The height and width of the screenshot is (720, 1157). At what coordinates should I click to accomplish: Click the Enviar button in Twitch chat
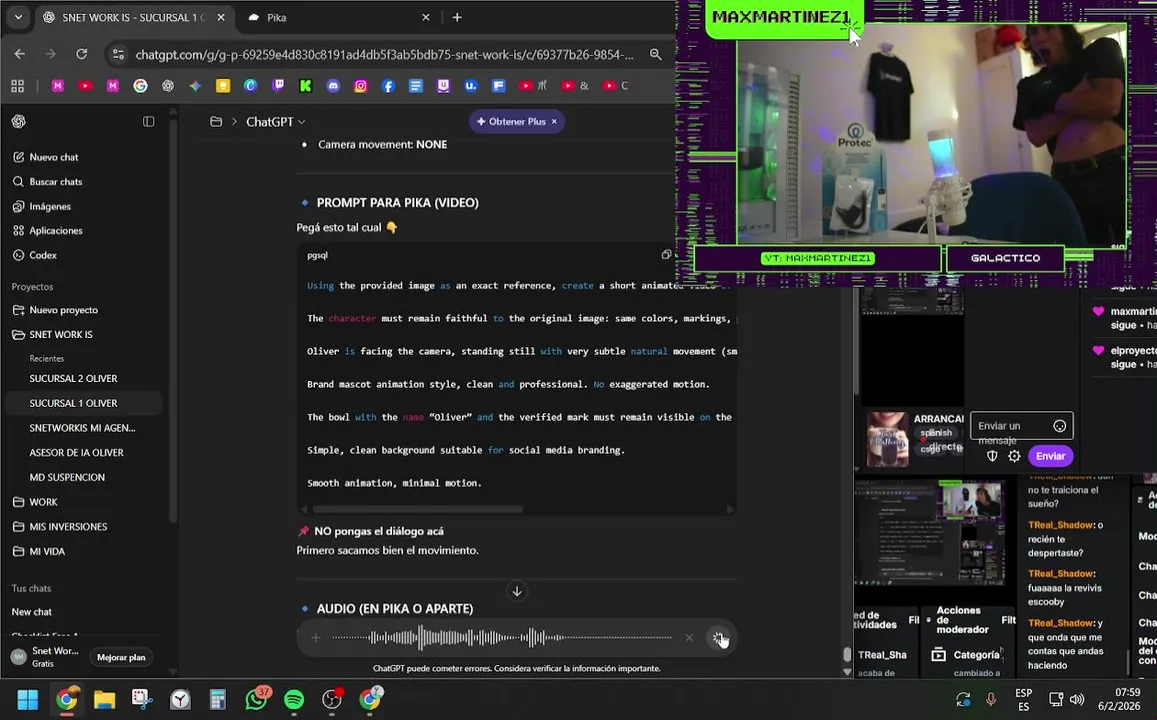pos(1050,456)
